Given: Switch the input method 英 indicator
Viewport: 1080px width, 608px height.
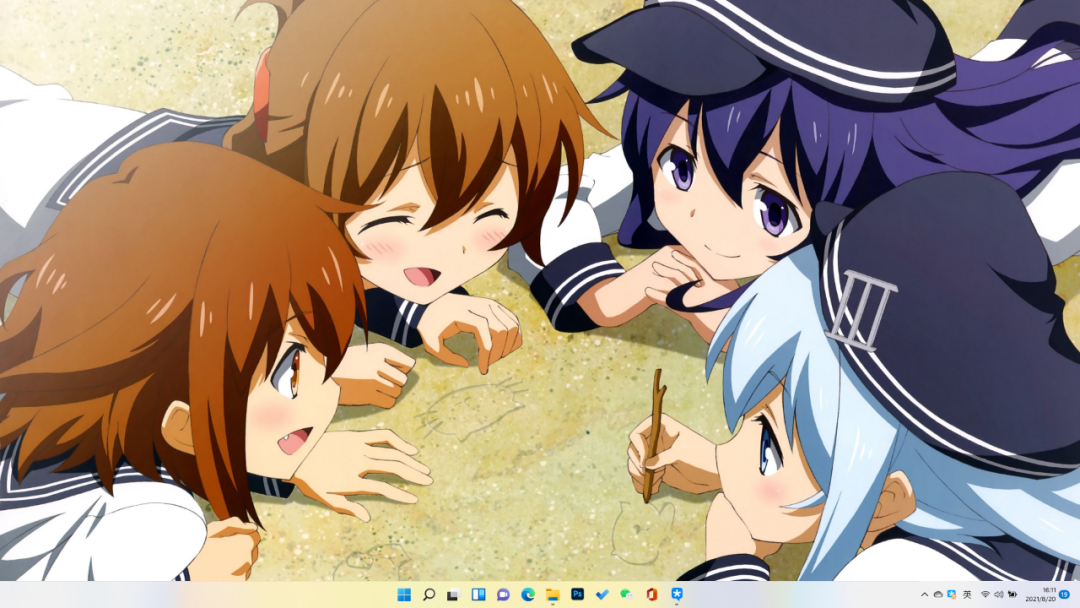Looking at the screenshot, I should [967, 594].
